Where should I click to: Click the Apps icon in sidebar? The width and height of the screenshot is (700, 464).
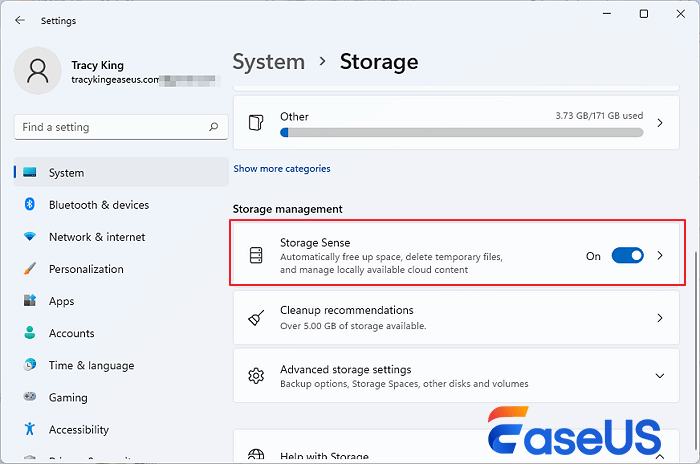click(30, 301)
